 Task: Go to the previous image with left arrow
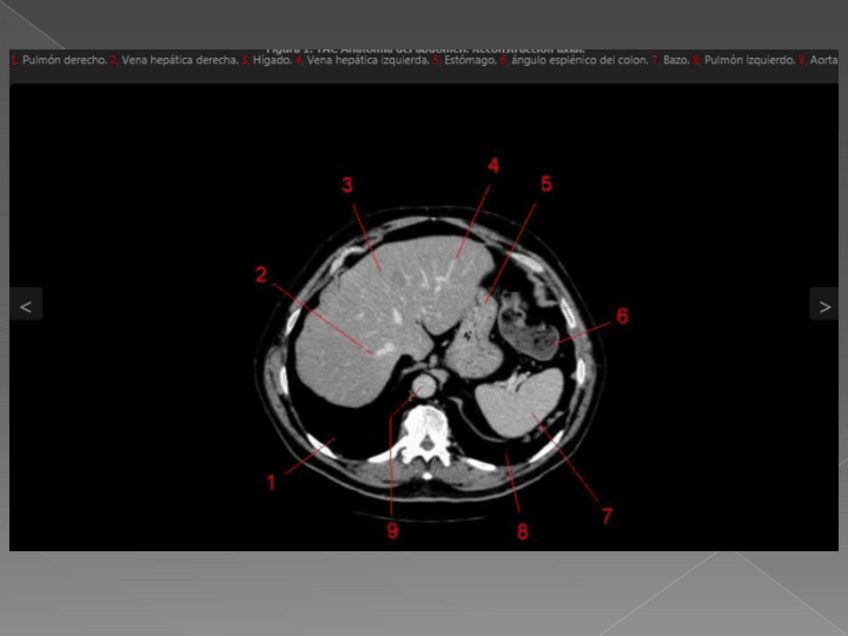coord(26,306)
